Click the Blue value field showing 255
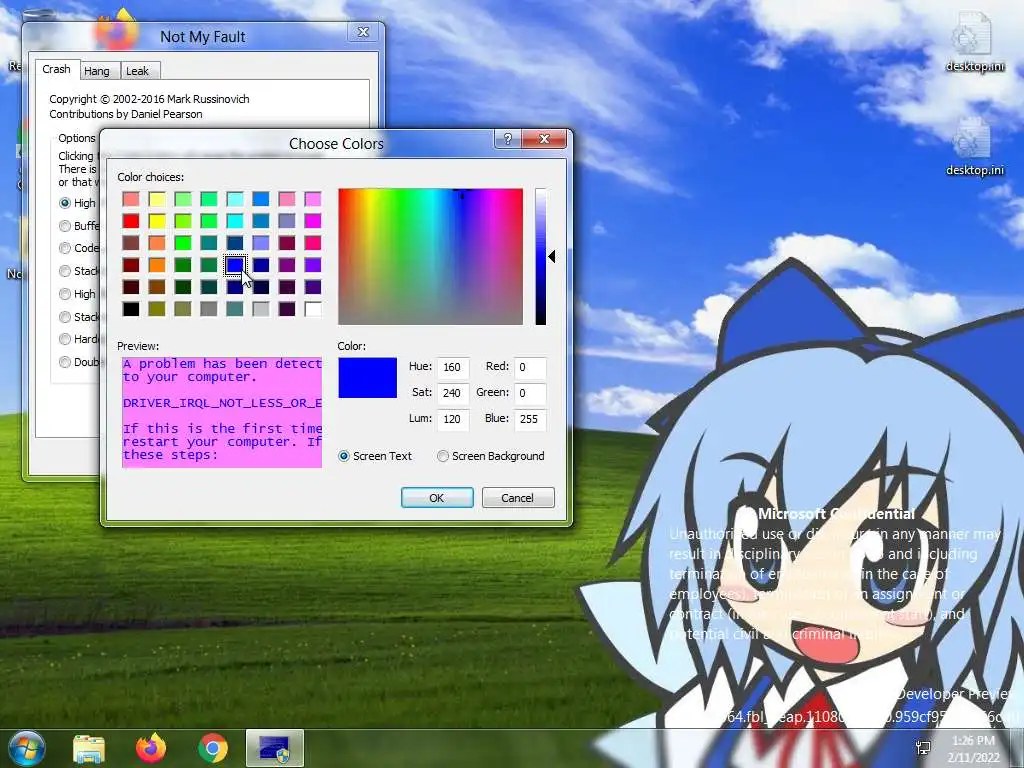This screenshot has width=1024, height=768. [x=530, y=419]
